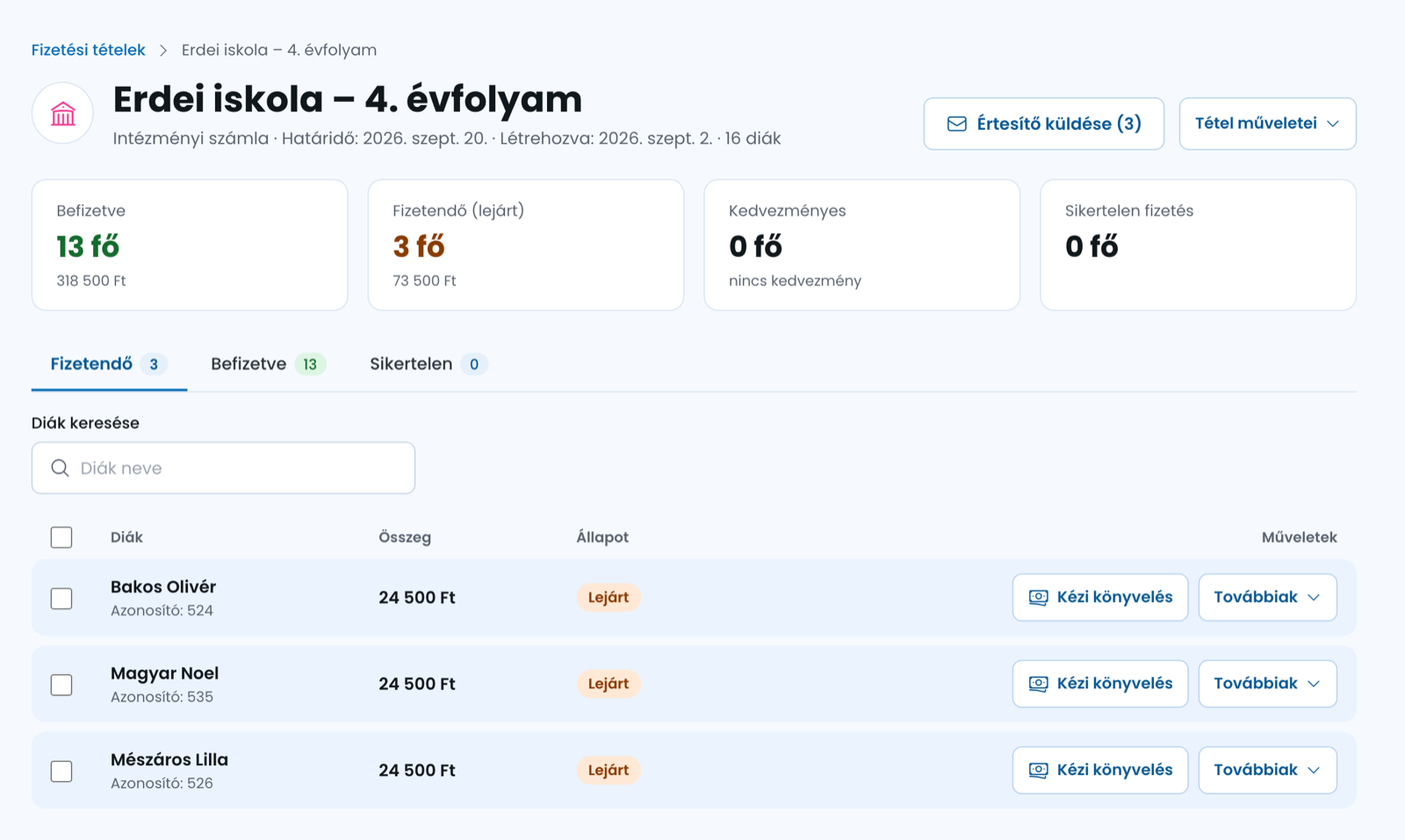Click the breadcrumb chevron separator icon
This screenshot has height=840, width=1405.
[163, 50]
